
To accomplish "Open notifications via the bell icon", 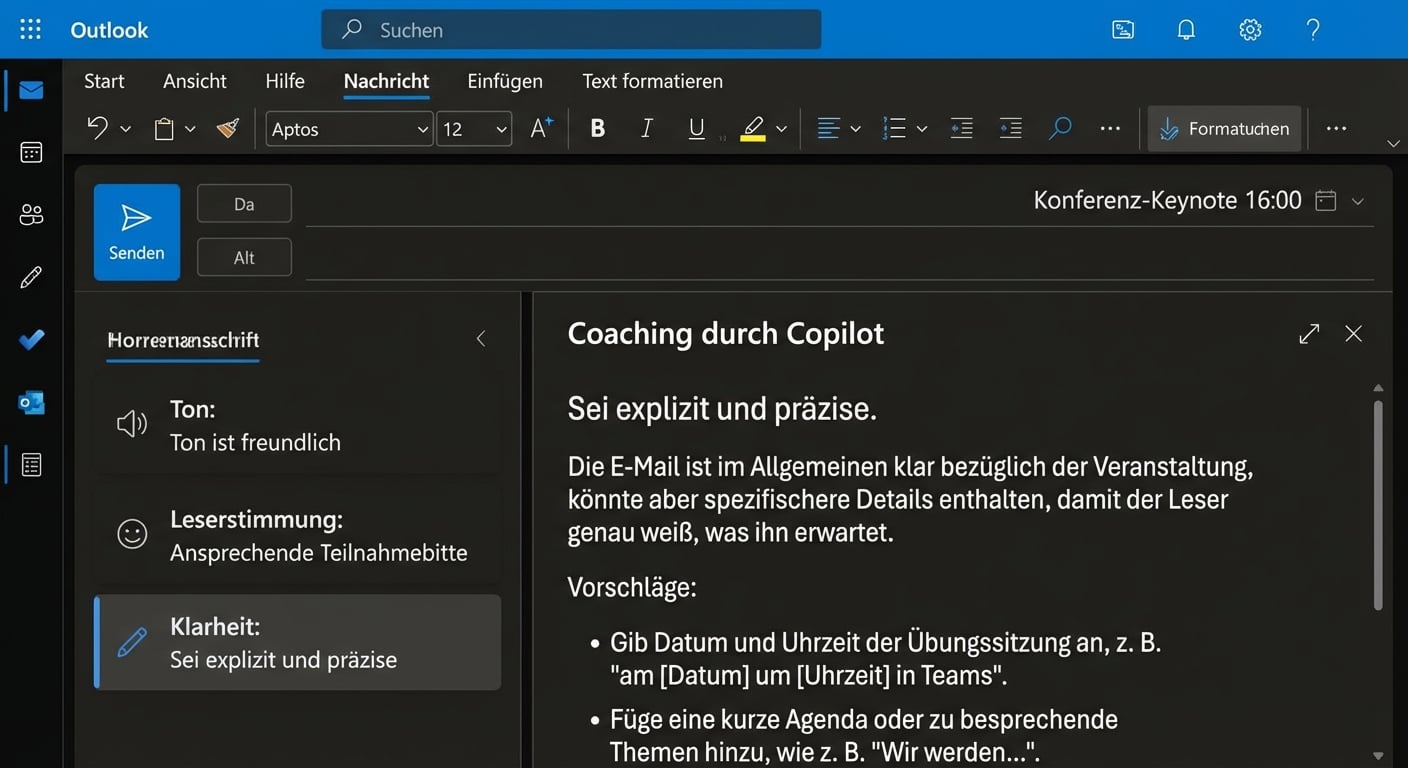I will [1186, 29].
